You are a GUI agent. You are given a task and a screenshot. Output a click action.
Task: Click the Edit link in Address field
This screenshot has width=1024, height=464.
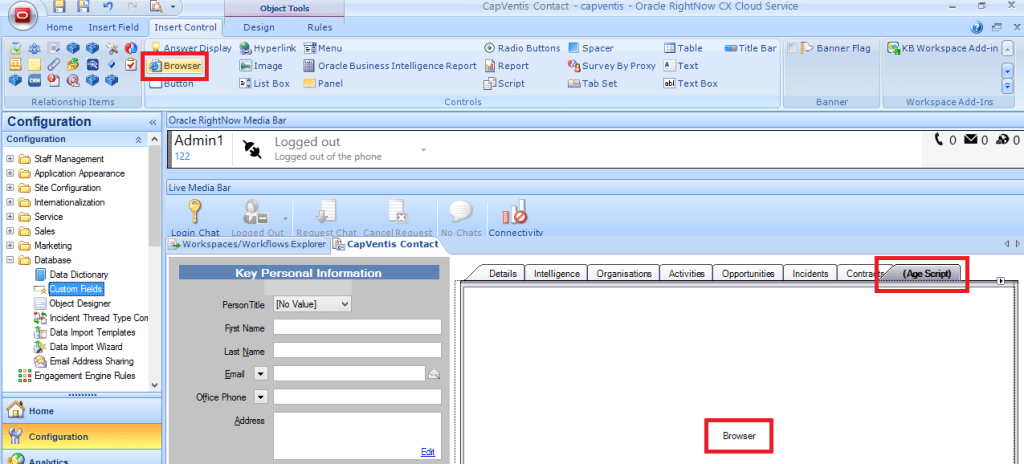(x=427, y=452)
